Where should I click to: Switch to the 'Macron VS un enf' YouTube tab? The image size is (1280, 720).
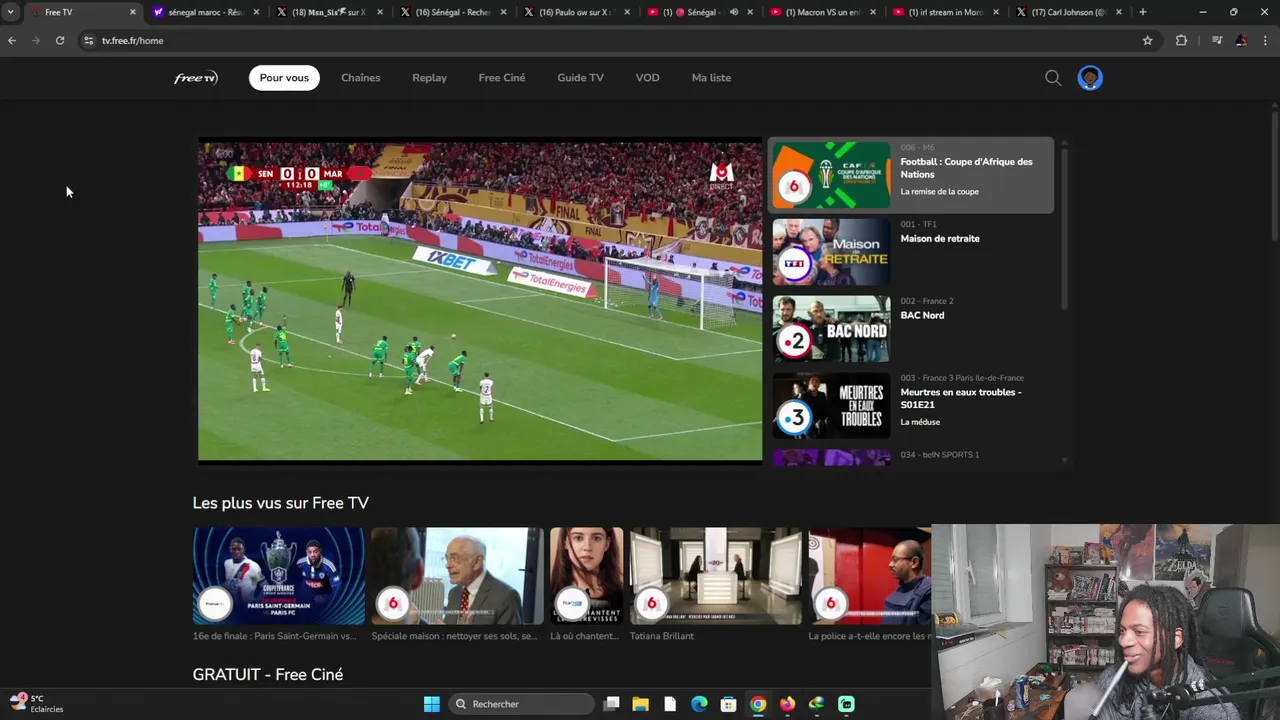coord(823,12)
